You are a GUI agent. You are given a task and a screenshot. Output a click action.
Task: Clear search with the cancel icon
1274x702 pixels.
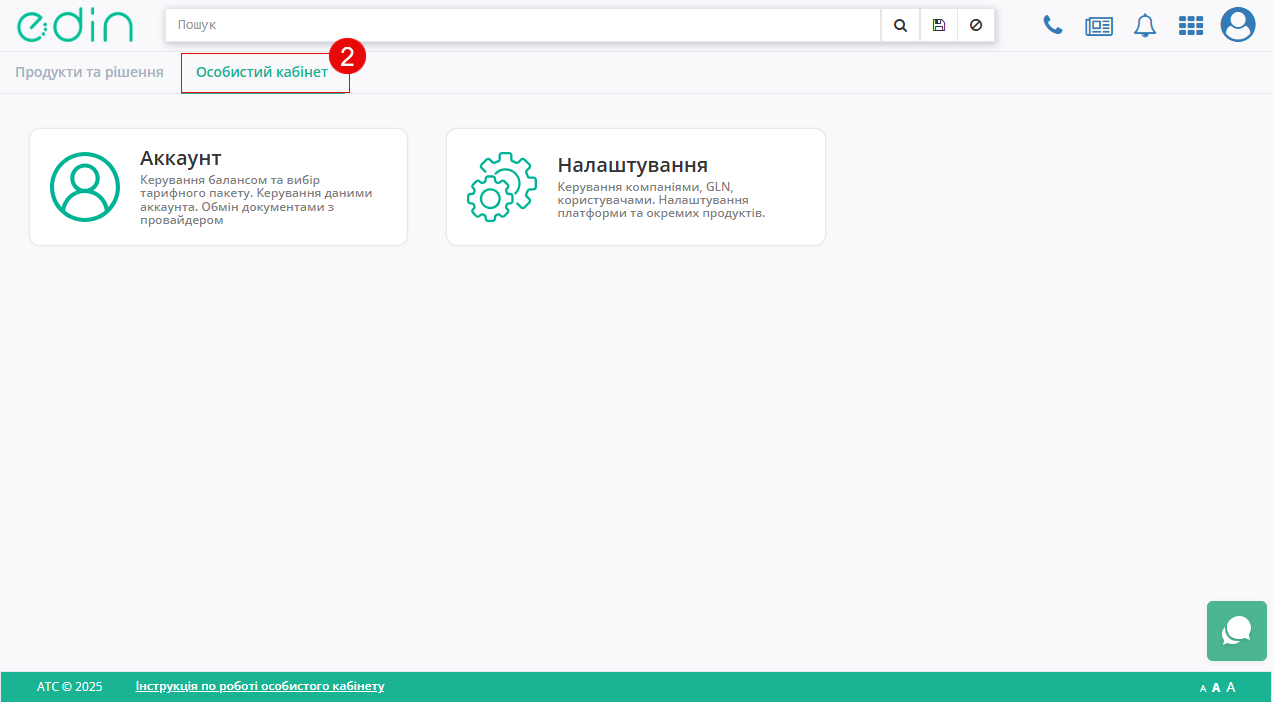coord(976,25)
